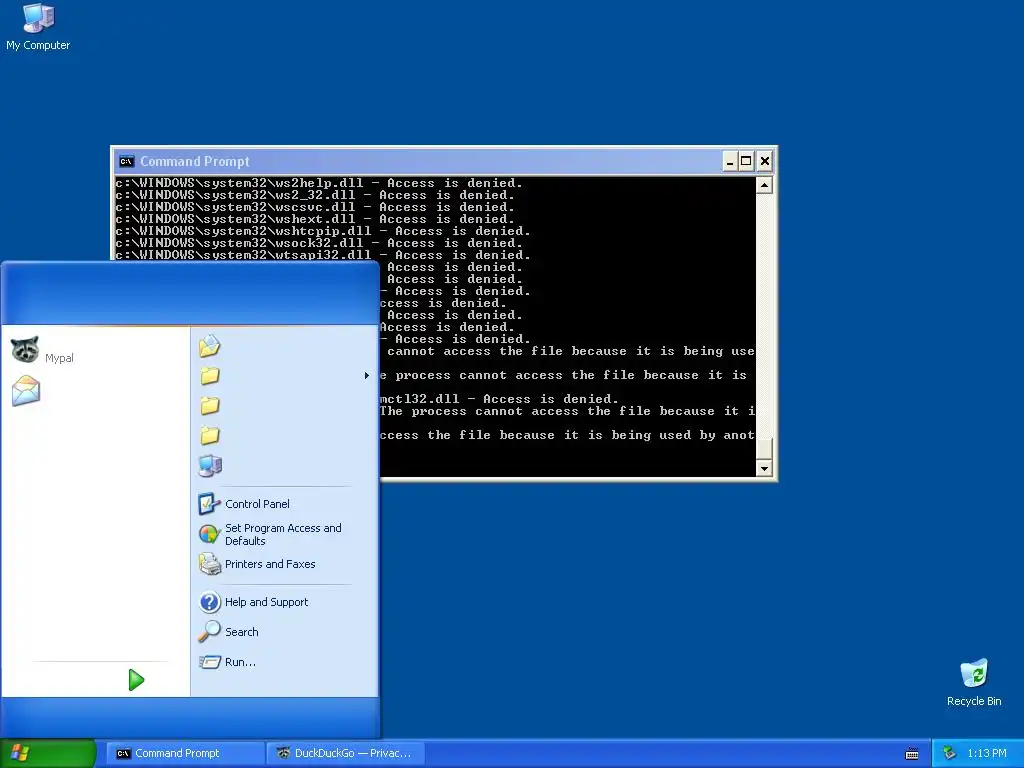Click the network connection tray icon
This screenshot has width=1024, height=768.
tap(950, 753)
